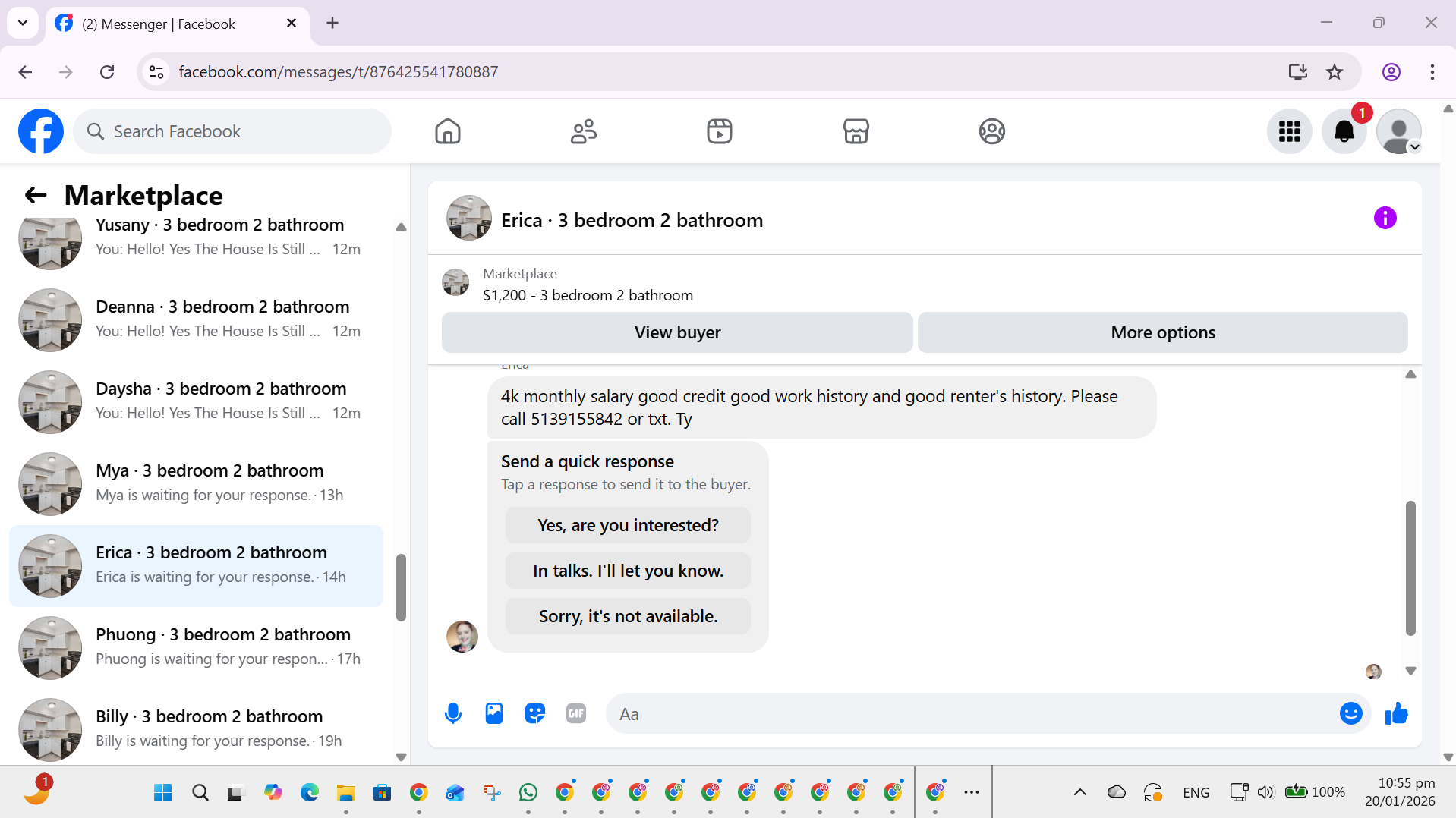Image resolution: width=1456 pixels, height=818 pixels.
Task: Click the conversation list scrollbar thumb
Action: click(x=401, y=587)
